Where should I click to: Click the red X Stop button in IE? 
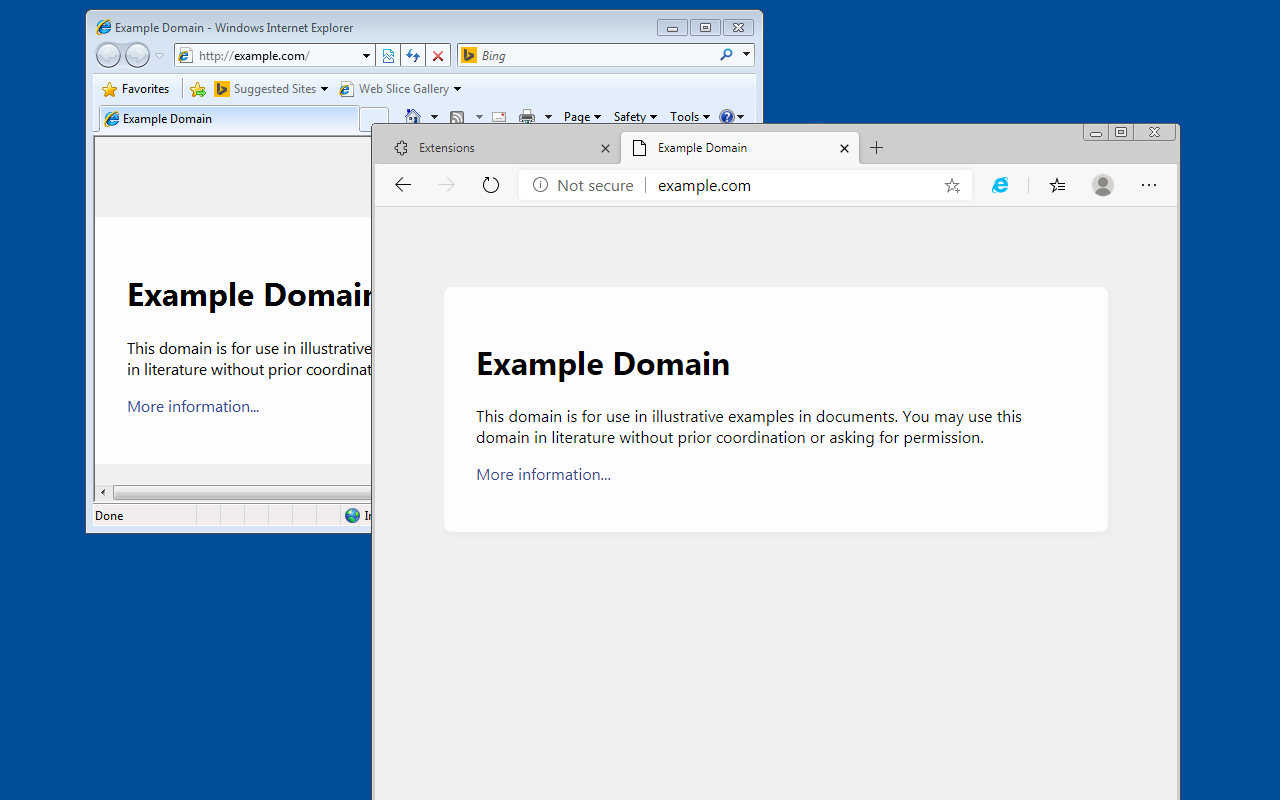click(438, 56)
